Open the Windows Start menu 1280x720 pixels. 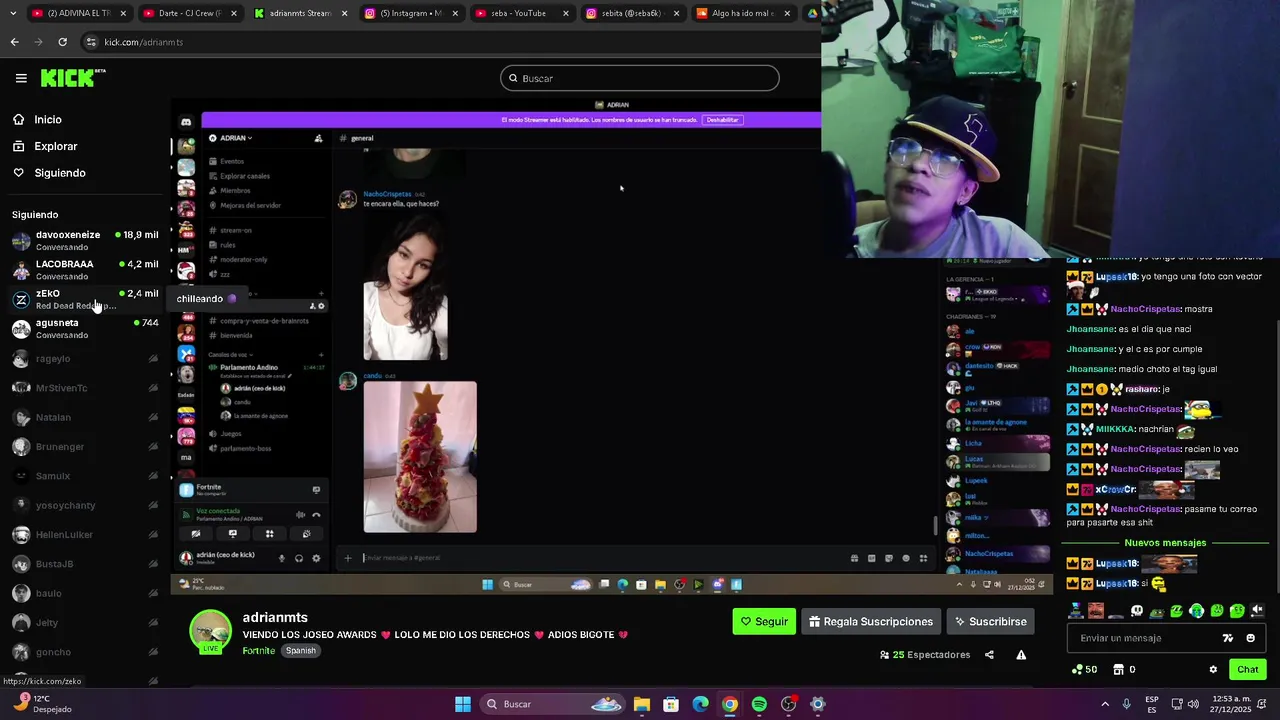(x=463, y=704)
